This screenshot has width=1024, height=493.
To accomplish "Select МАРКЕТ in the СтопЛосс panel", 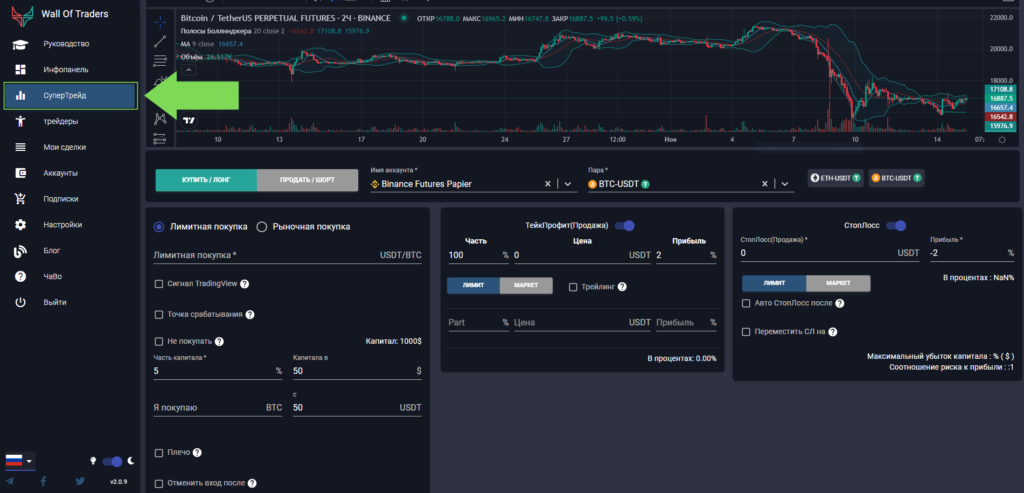I will coord(839,283).
